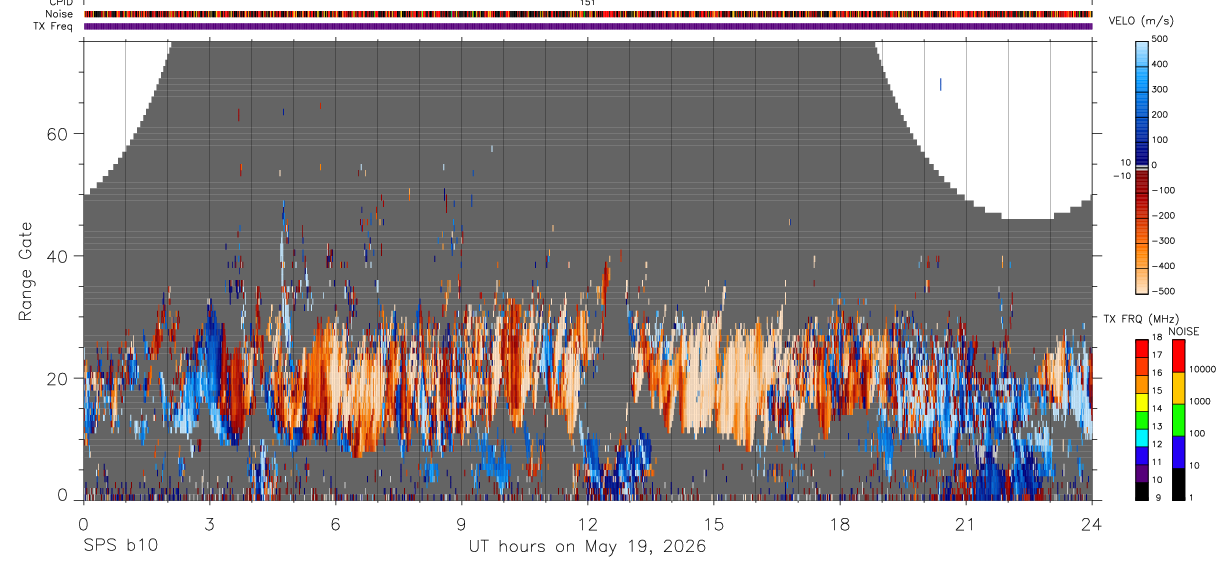Pick the red segment of TX FRQ color bar

1142,346
